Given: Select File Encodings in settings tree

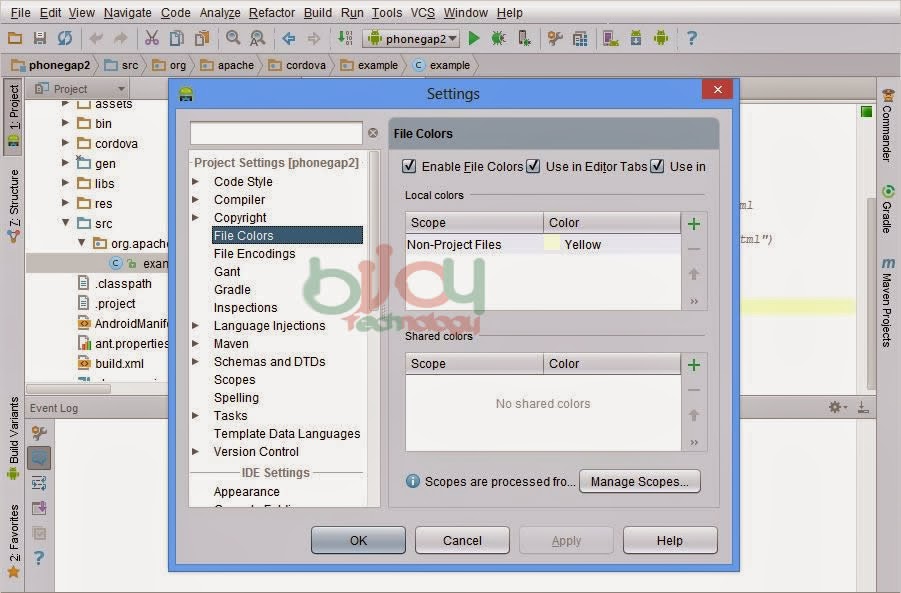Looking at the screenshot, I should click(x=255, y=253).
